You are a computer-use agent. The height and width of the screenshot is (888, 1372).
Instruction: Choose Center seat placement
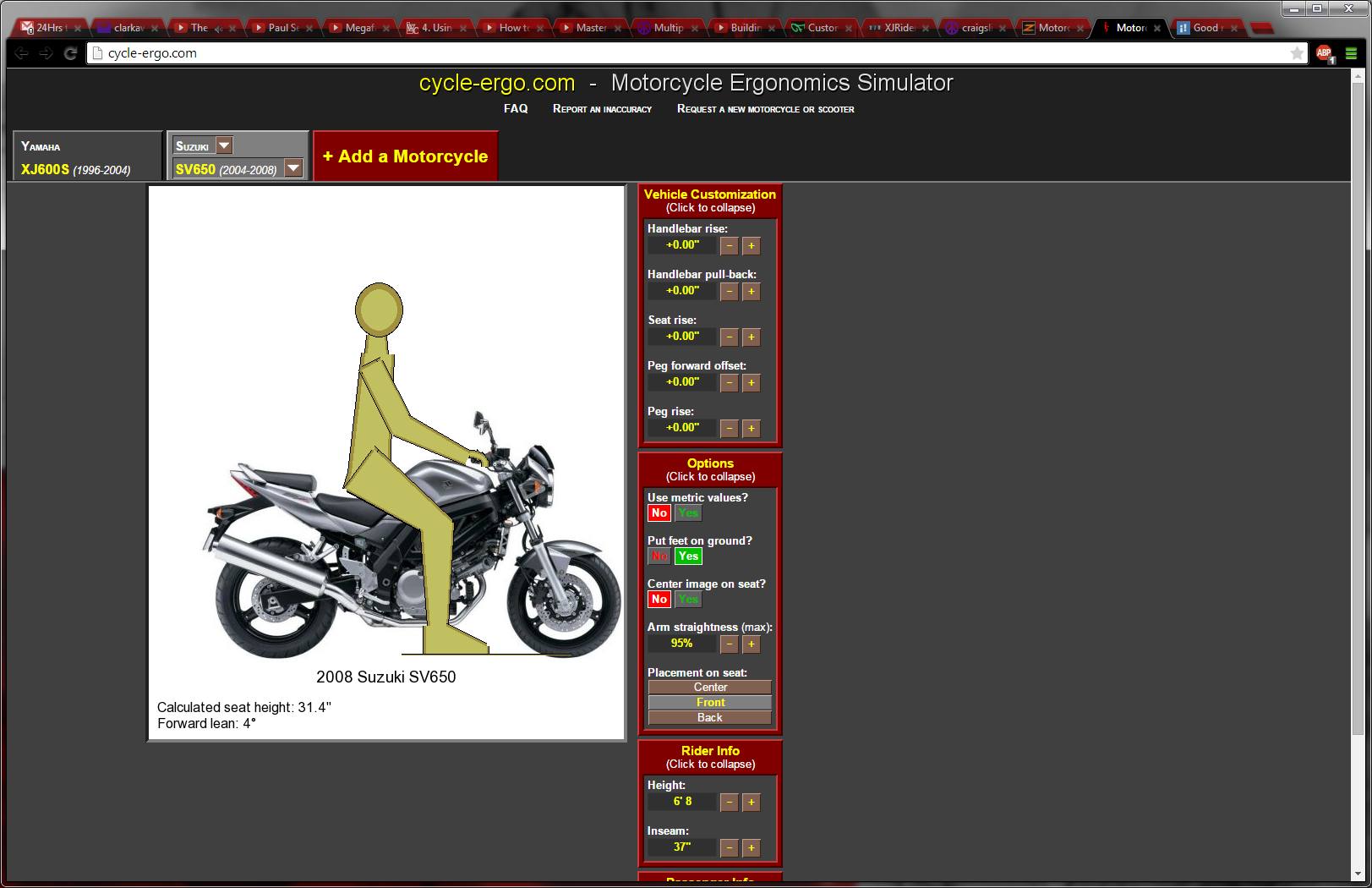coord(710,688)
